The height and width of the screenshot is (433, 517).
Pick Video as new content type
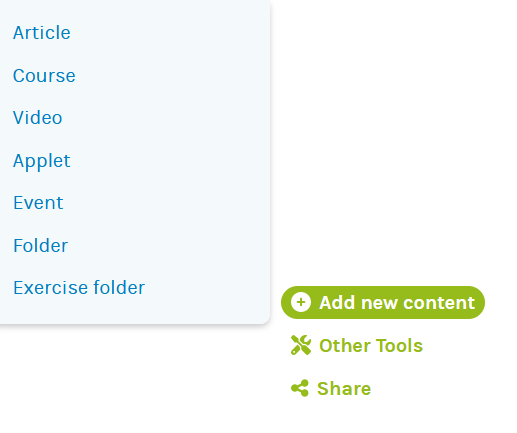point(38,118)
